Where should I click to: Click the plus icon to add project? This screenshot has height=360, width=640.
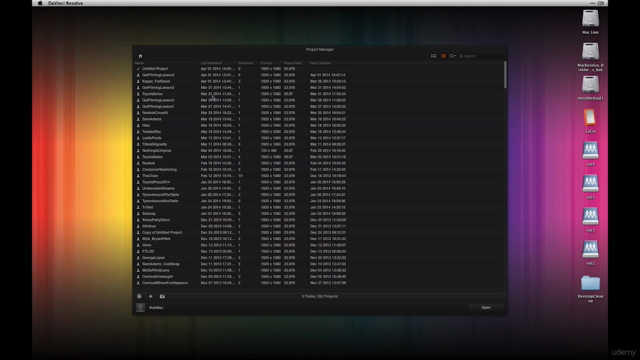[x=151, y=296]
